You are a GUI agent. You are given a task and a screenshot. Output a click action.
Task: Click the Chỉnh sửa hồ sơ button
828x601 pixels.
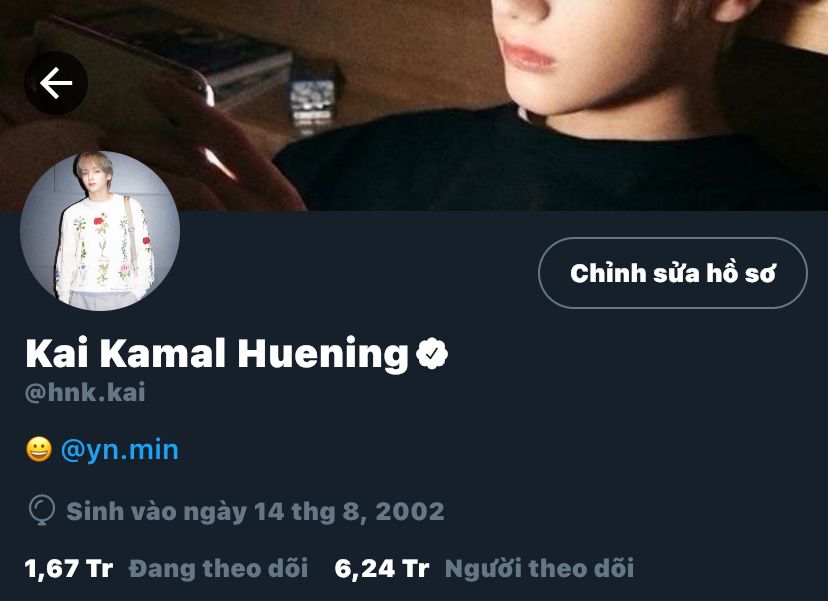[x=673, y=273]
